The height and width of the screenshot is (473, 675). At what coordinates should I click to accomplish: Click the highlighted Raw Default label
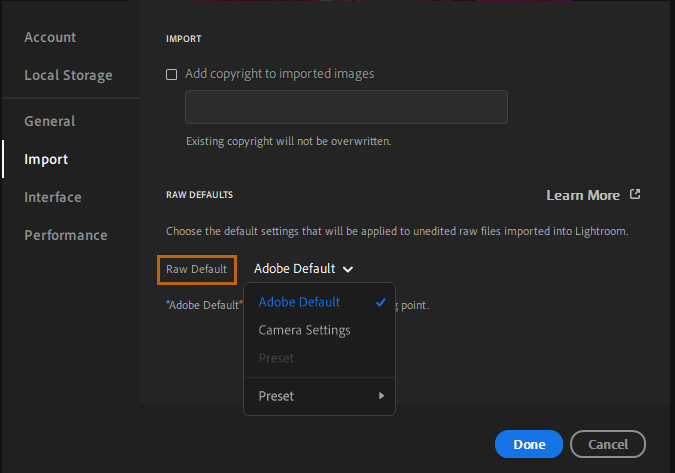click(x=197, y=269)
